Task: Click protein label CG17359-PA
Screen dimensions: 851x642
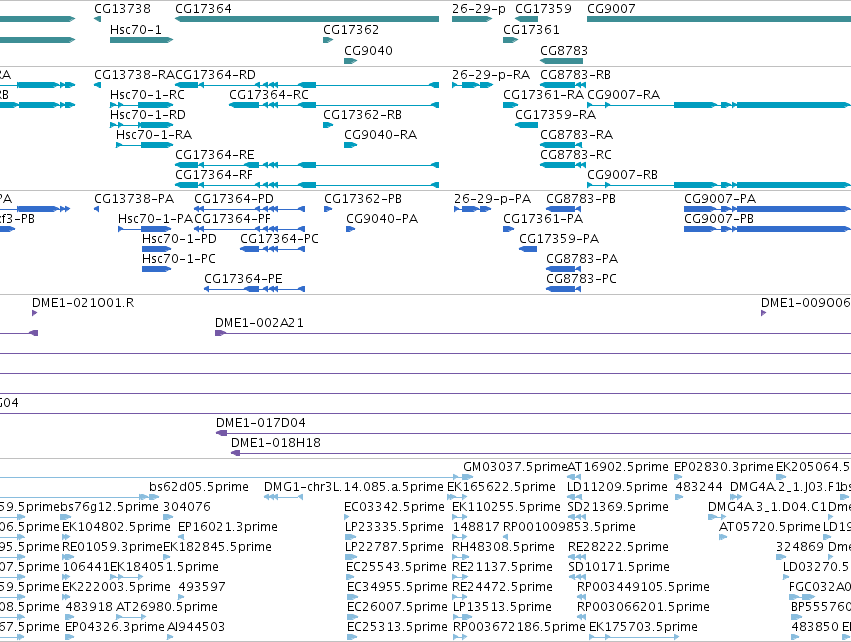Action: tap(559, 238)
